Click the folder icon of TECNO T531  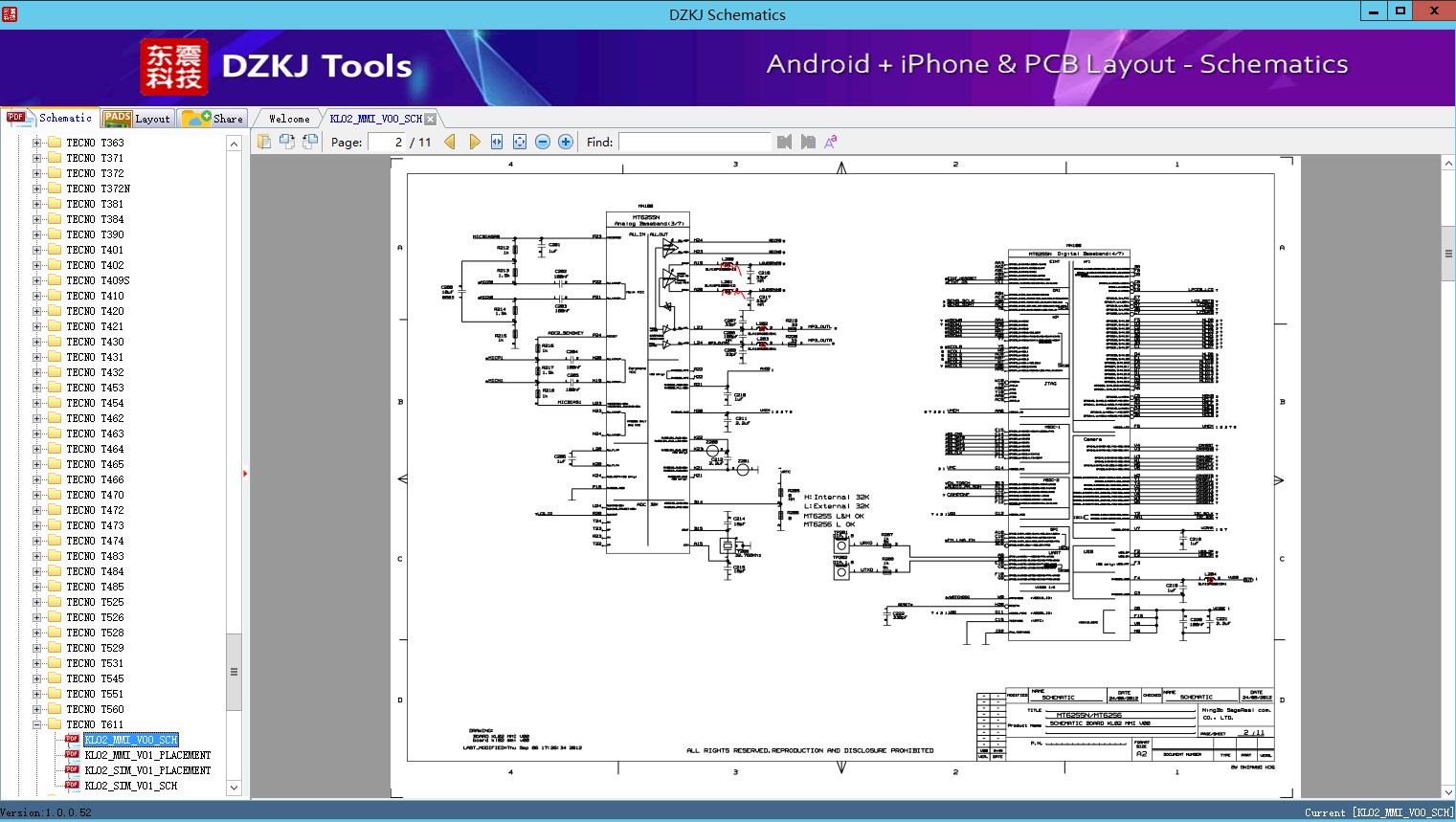[x=55, y=663]
